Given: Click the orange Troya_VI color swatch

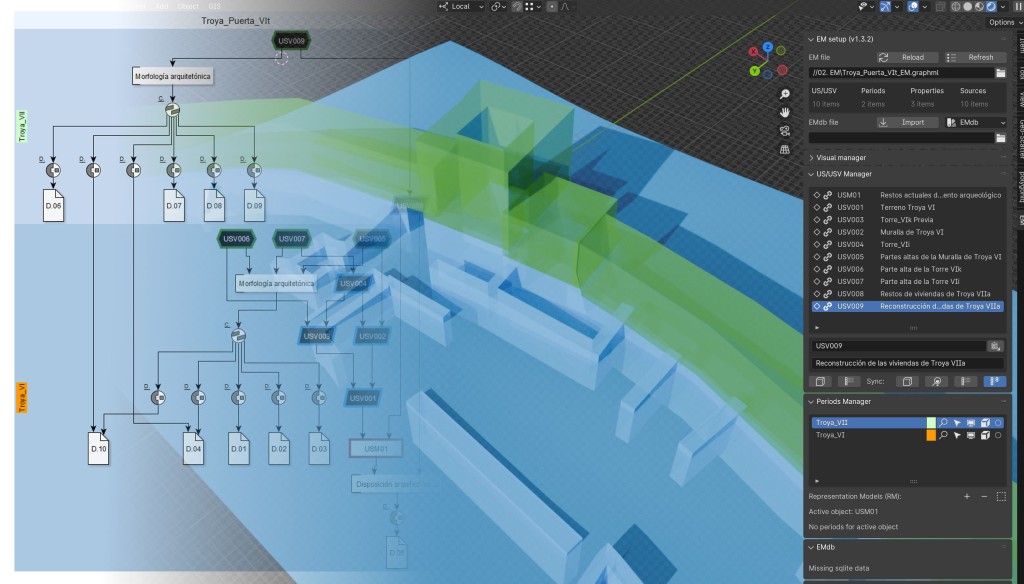Looking at the screenshot, I should [x=931, y=436].
